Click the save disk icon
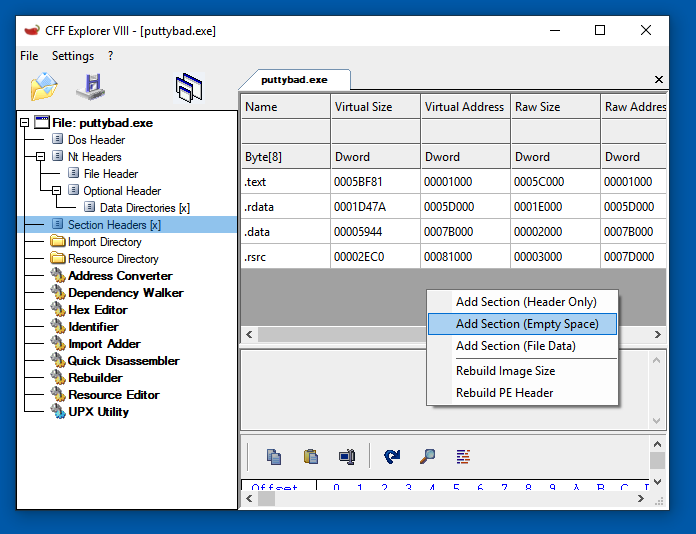696x534 pixels. point(91,87)
